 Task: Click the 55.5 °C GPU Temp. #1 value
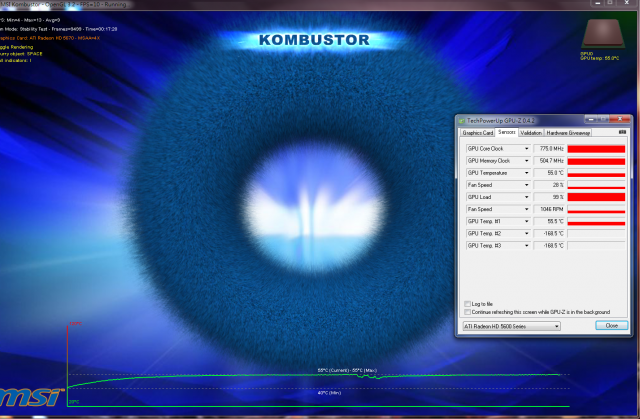coord(549,222)
